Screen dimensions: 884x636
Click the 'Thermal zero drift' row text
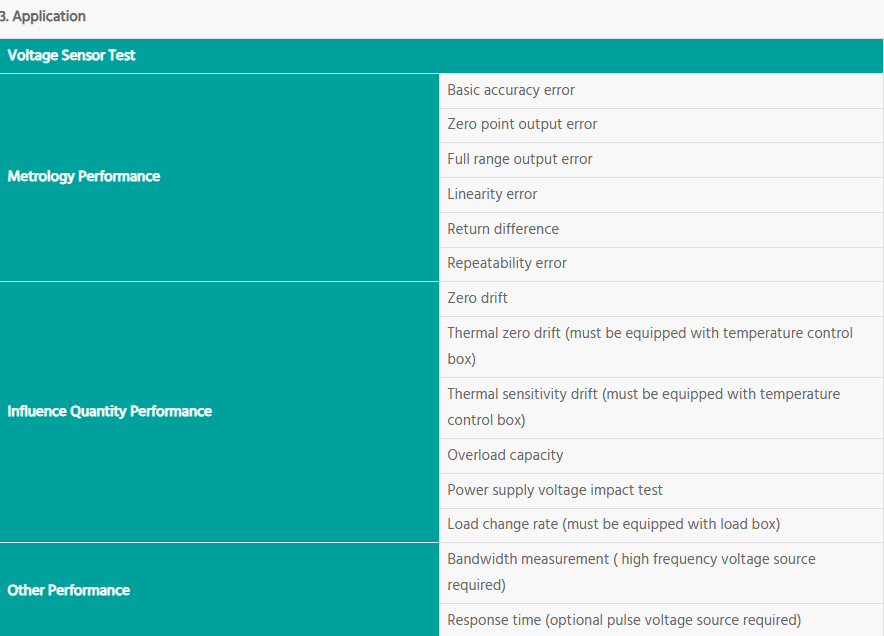504,333
